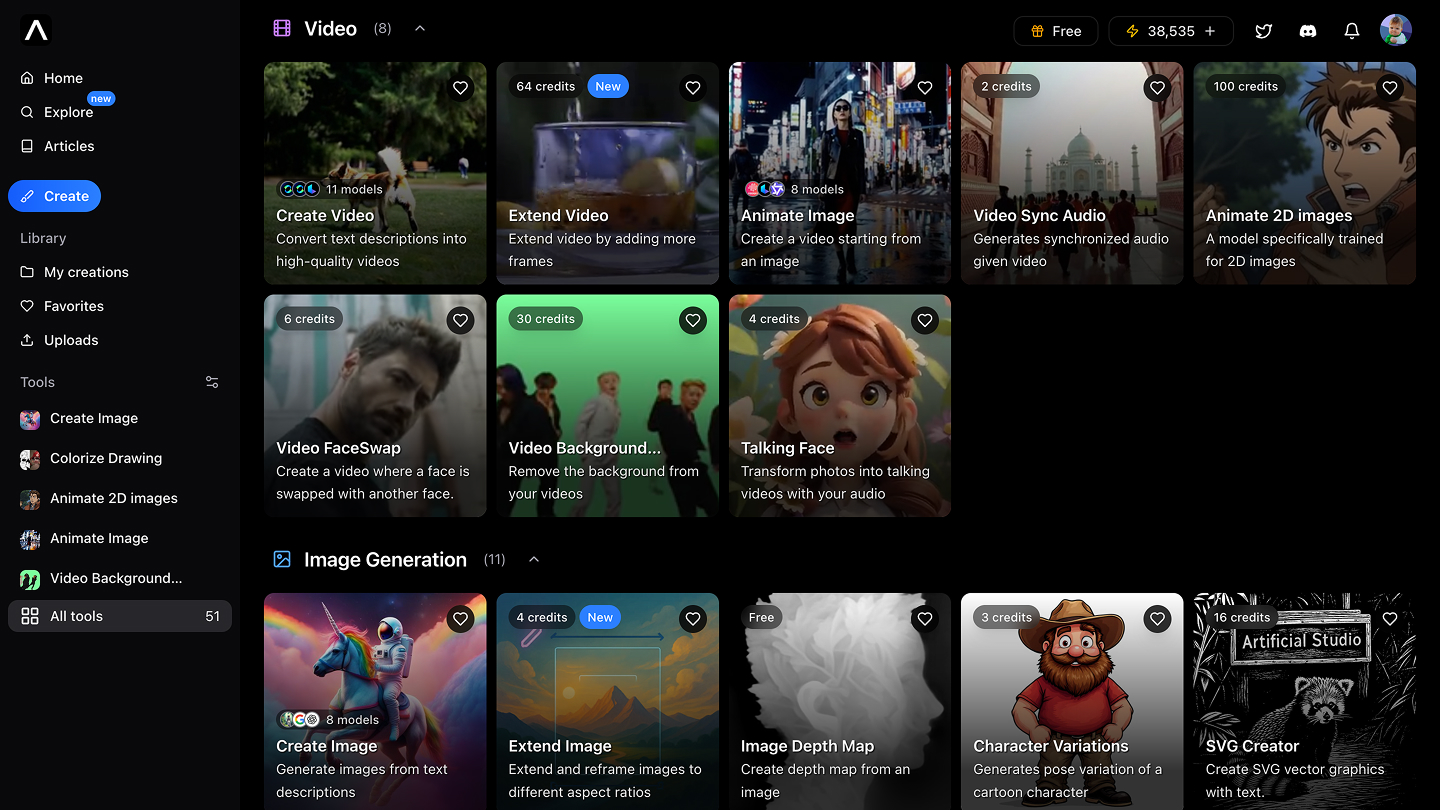This screenshot has height=810, width=1440.
Task: Open the Create Video card
Action: coord(375,173)
